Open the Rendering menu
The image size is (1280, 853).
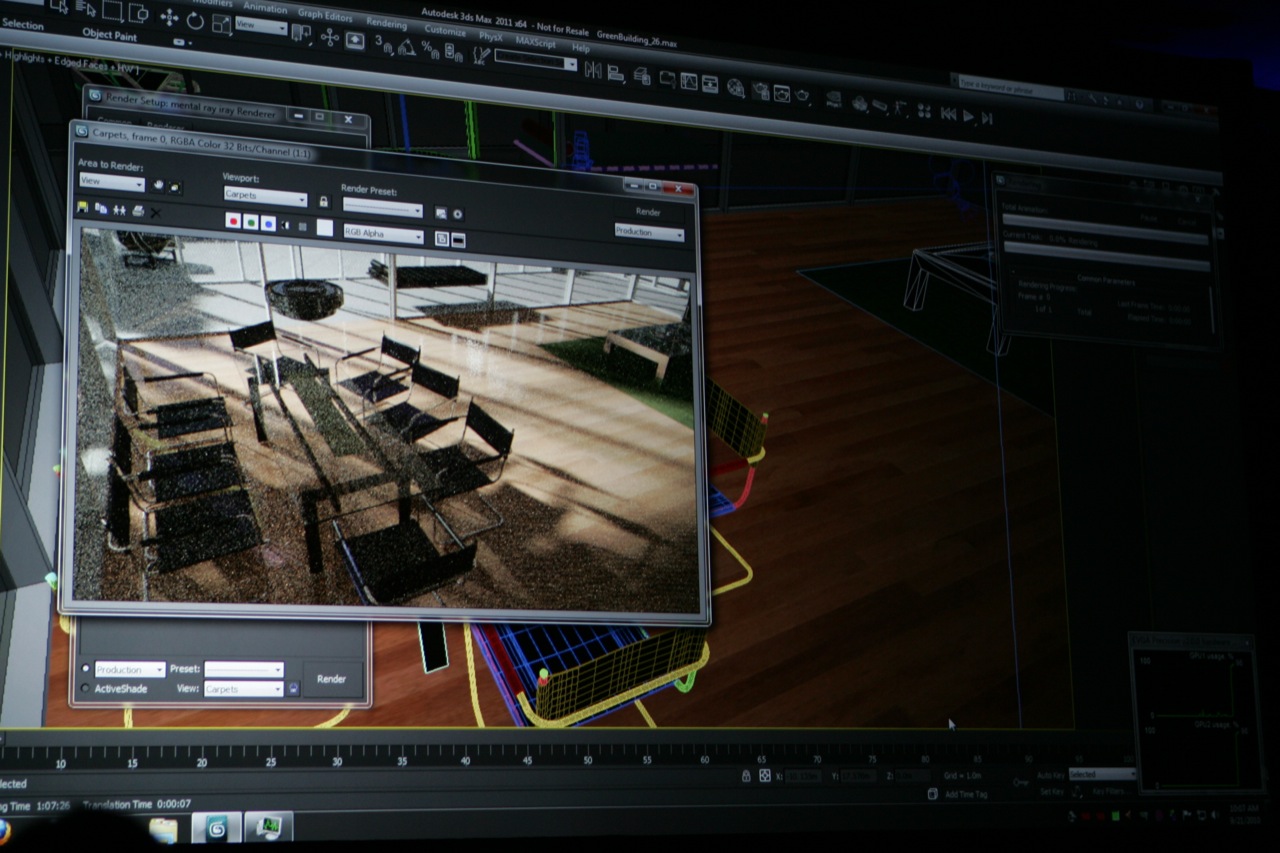(386, 23)
